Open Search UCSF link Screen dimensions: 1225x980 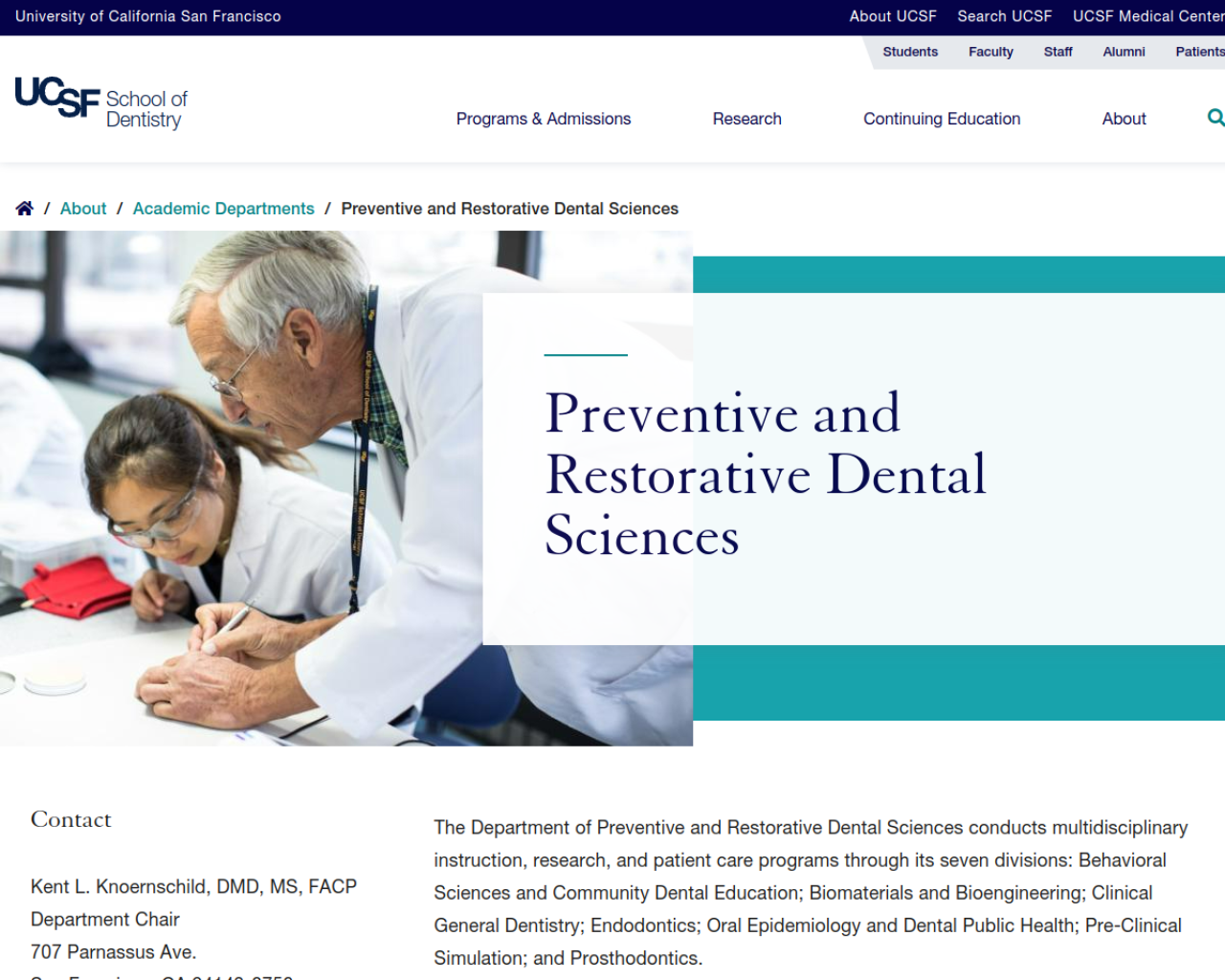pos(1005,16)
